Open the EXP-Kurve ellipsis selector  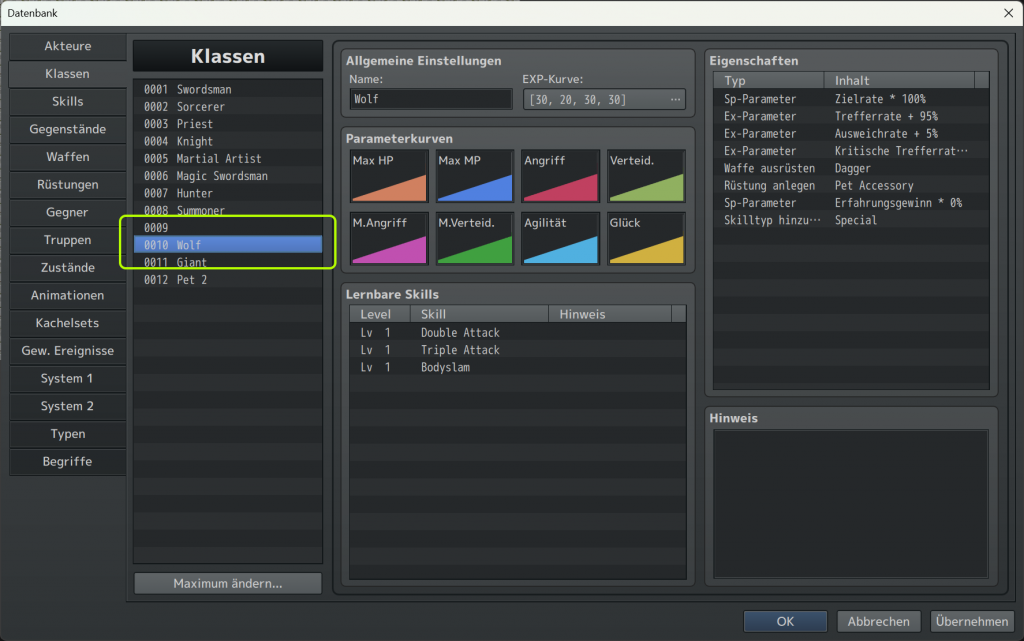click(675, 100)
